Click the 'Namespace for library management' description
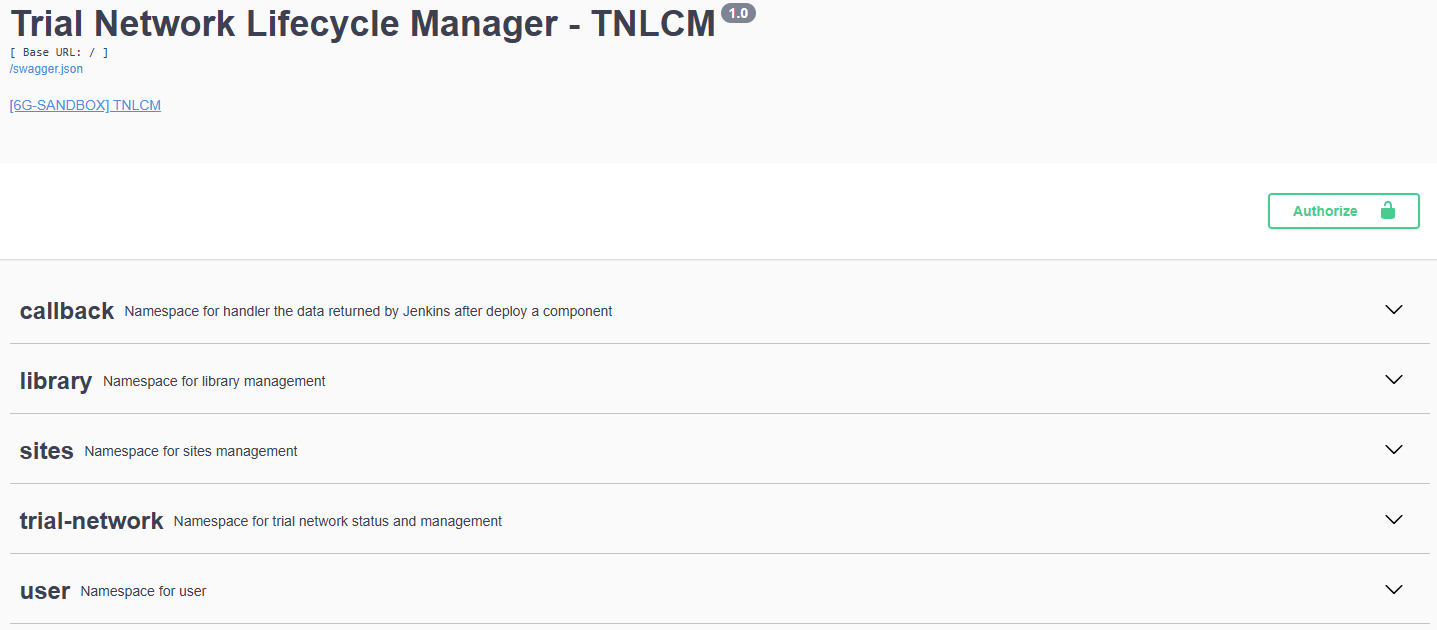Screen dimensions: 1437x630 click(x=214, y=381)
